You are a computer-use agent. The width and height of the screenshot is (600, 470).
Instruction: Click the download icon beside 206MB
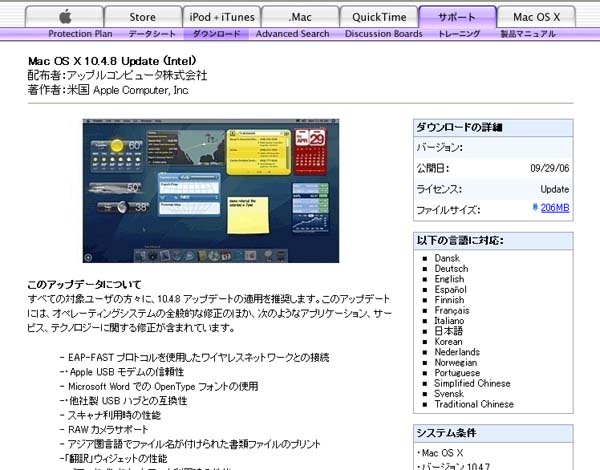click(x=535, y=207)
